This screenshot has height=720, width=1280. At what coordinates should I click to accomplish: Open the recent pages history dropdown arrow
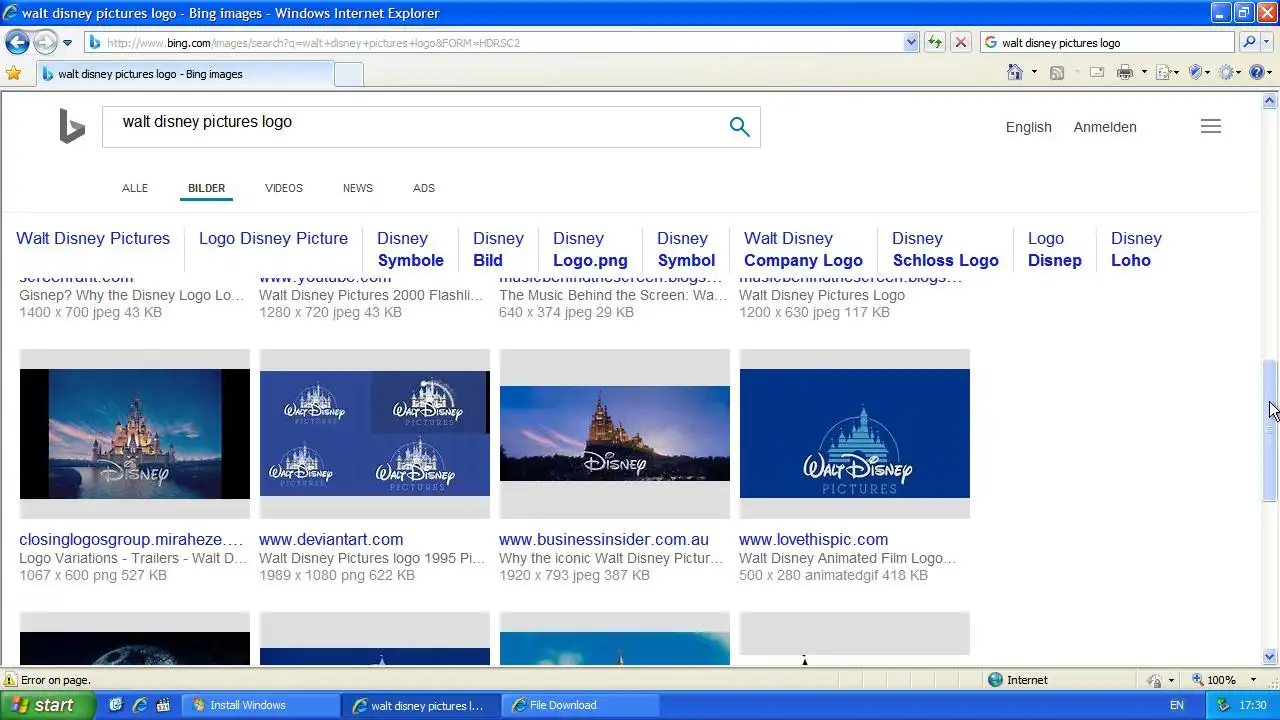point(67,43)
